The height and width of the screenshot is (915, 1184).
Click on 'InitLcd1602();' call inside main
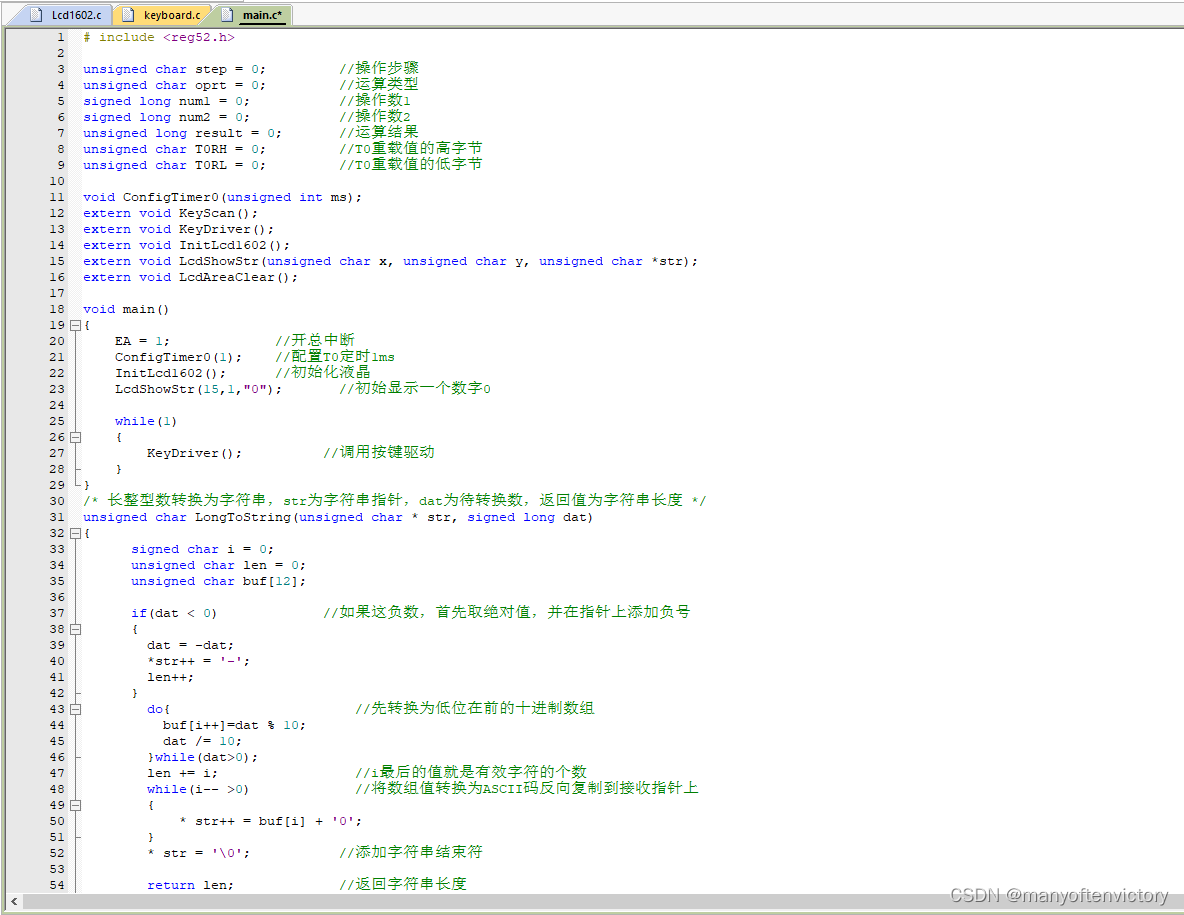tap(170, 373)
